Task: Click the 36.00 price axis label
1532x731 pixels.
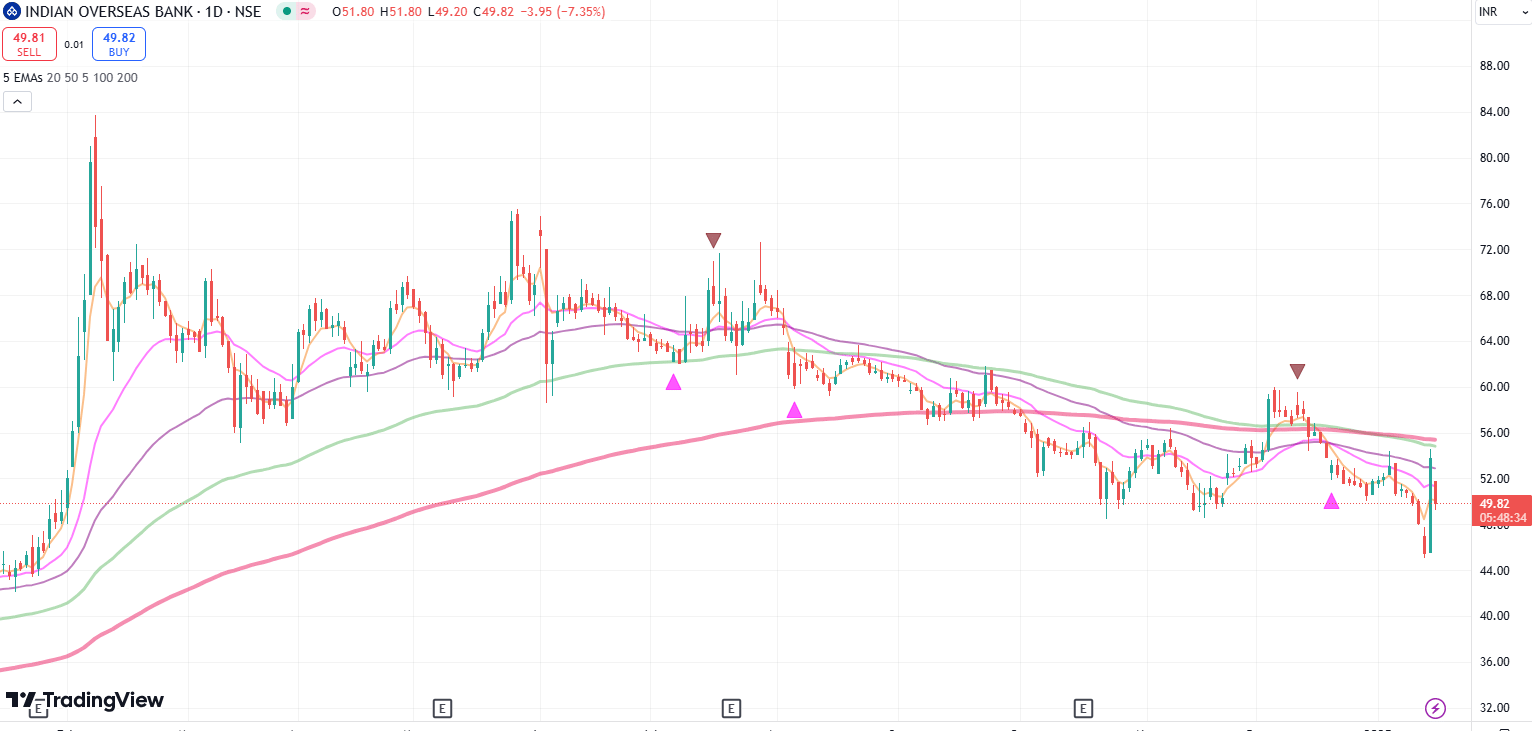Action: [x=1494, y=662]
